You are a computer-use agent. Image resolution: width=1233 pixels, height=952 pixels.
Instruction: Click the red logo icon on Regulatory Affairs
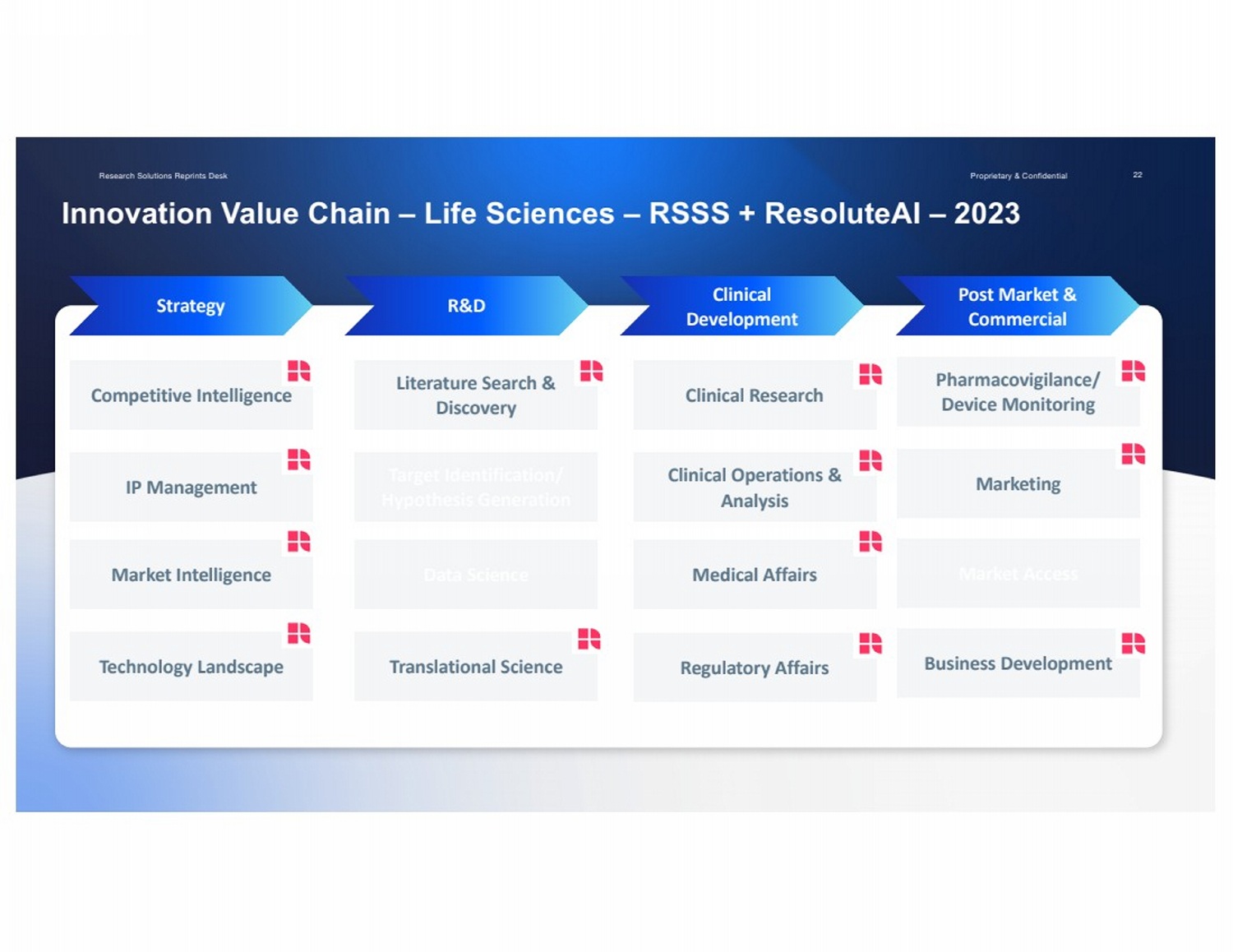pyautogui.click(x=870, y=643)
